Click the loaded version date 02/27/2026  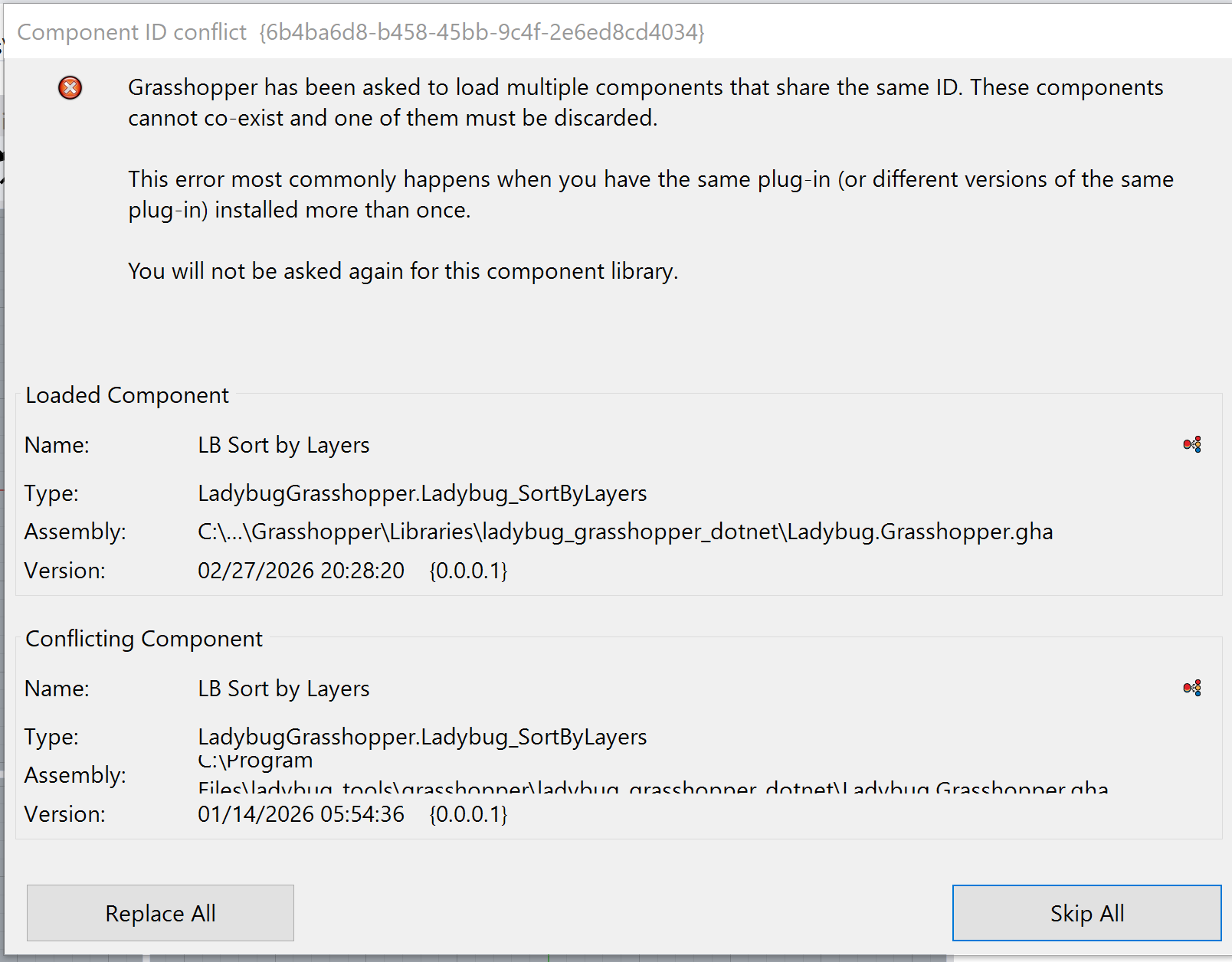click(x=300, y=571)
